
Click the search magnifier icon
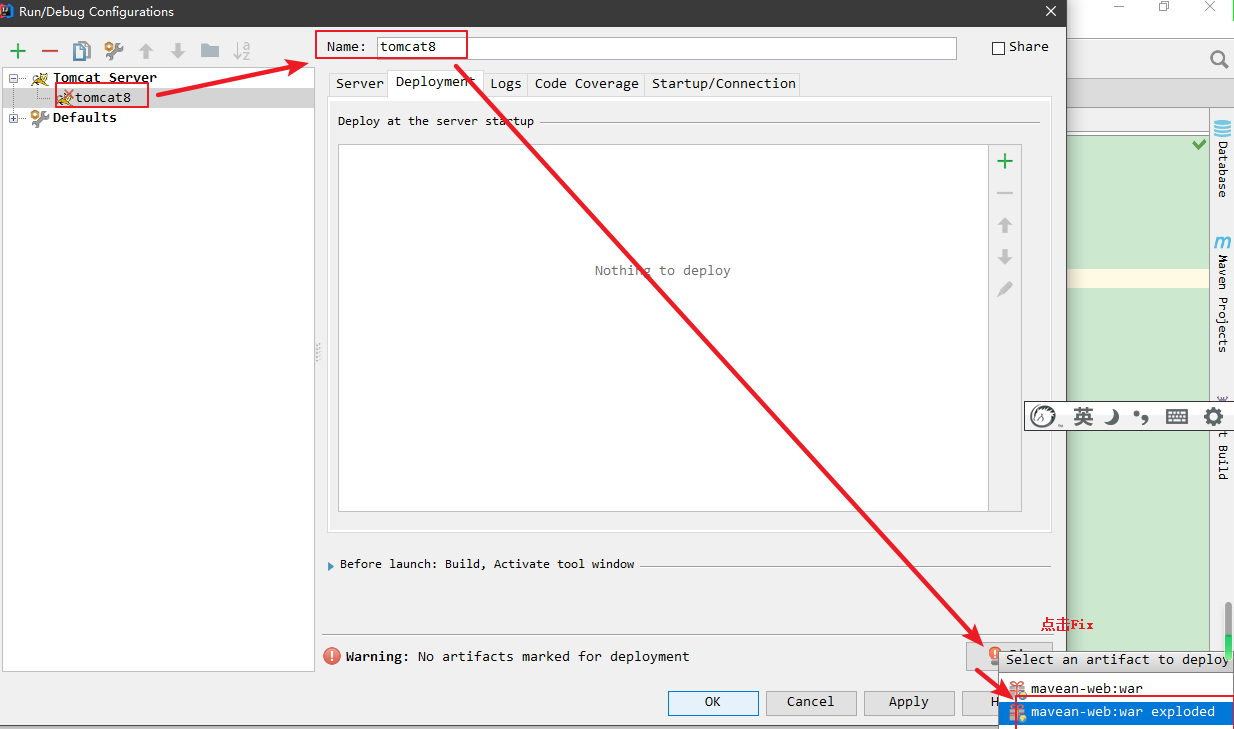point(1219,60)
